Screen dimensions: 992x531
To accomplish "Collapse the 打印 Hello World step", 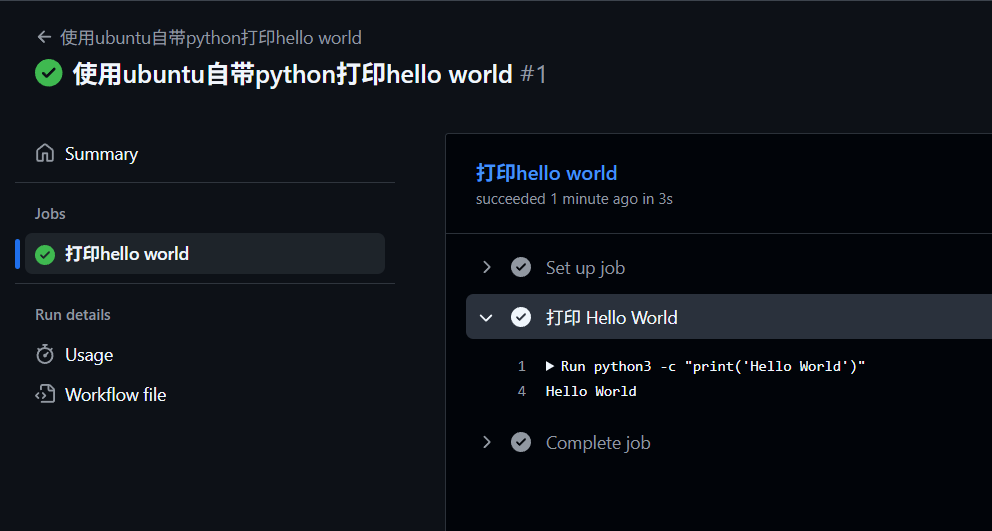I will (x=487, y=317).
